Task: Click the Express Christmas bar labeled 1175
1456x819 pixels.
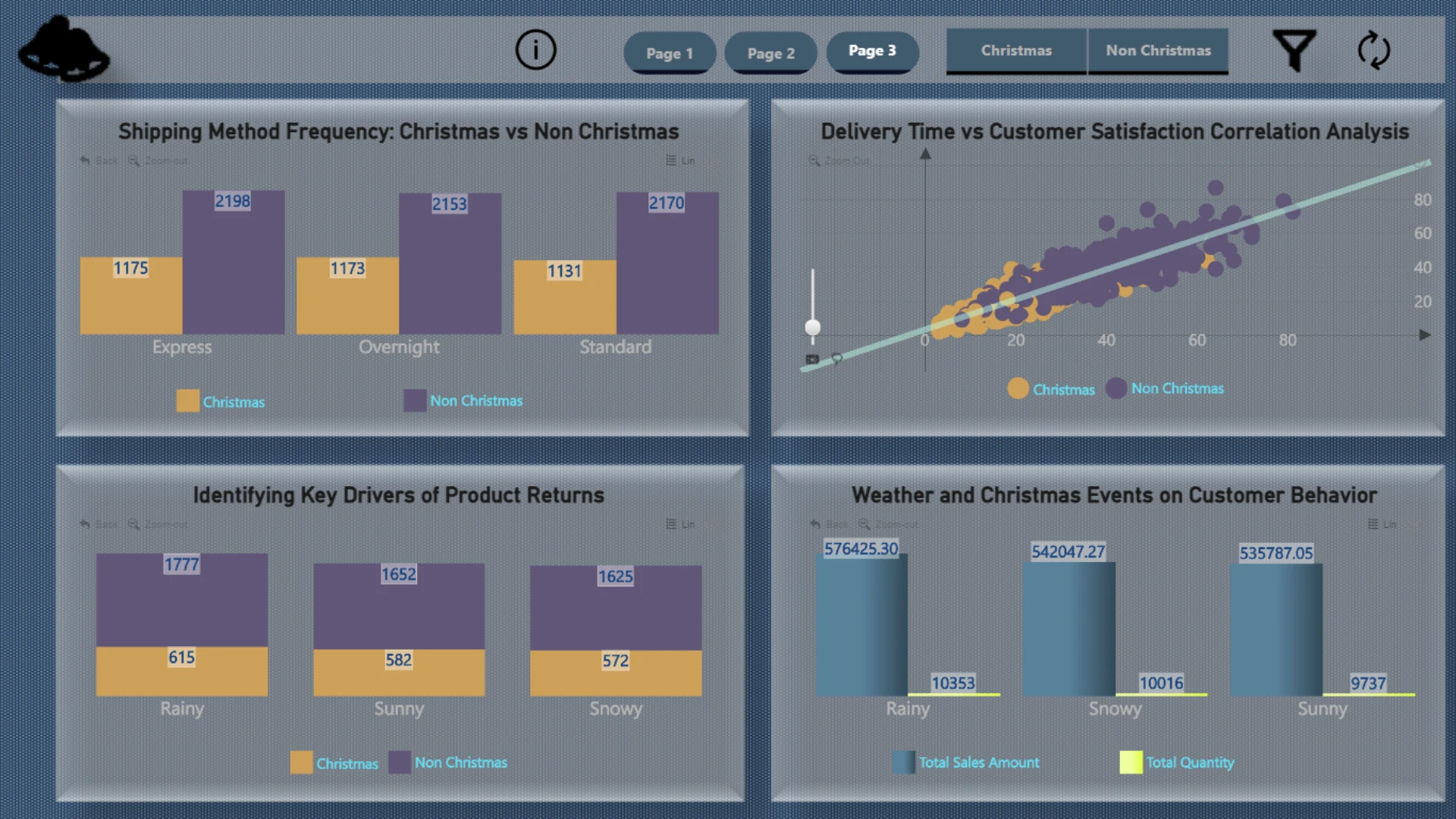Action: (x=131, y=296)
